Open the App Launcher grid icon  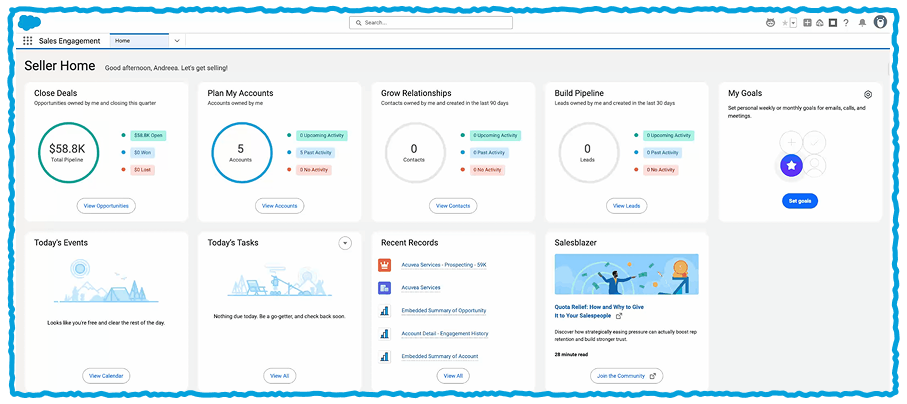27,41
